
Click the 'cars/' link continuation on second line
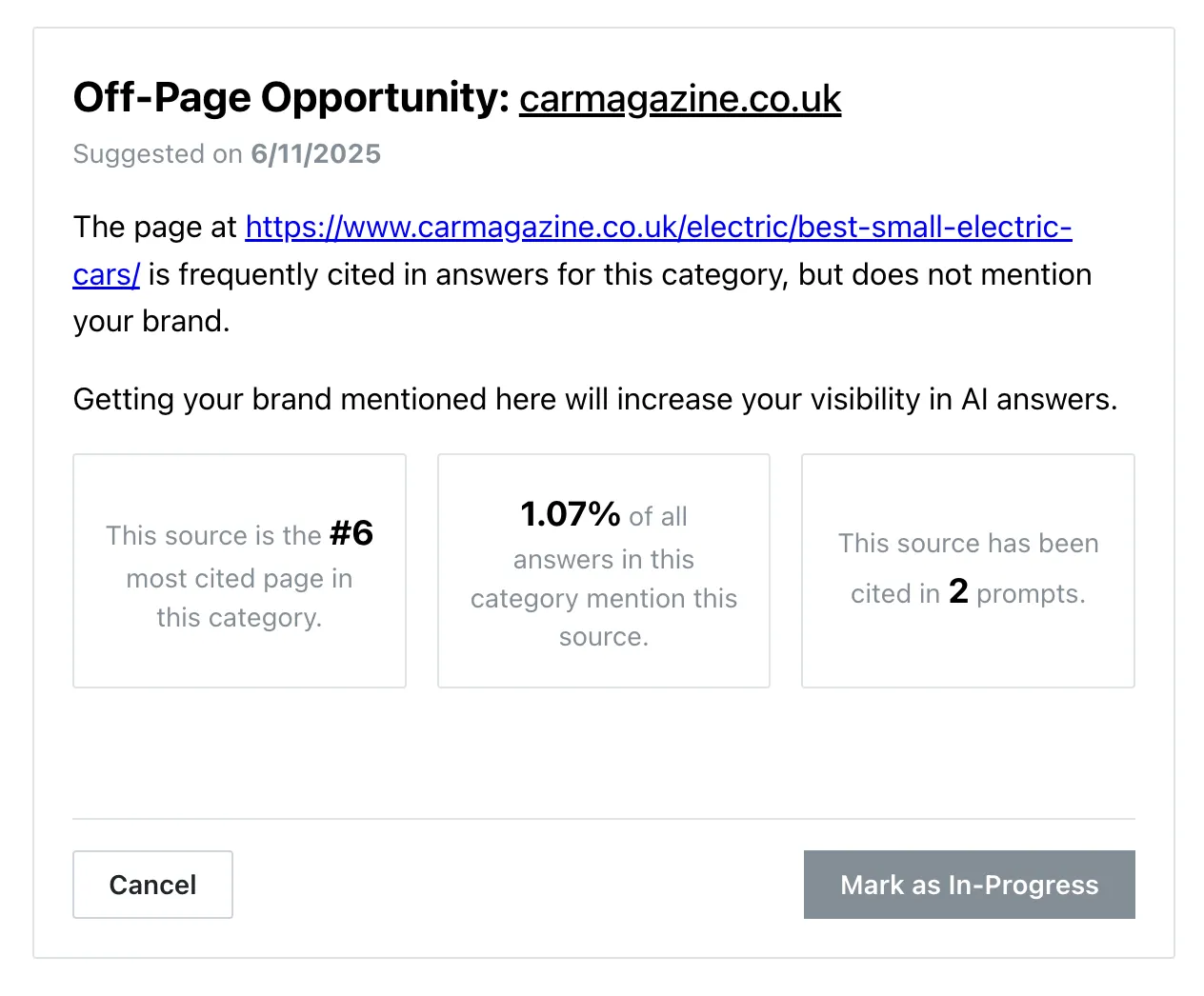(x=107, y=274)
